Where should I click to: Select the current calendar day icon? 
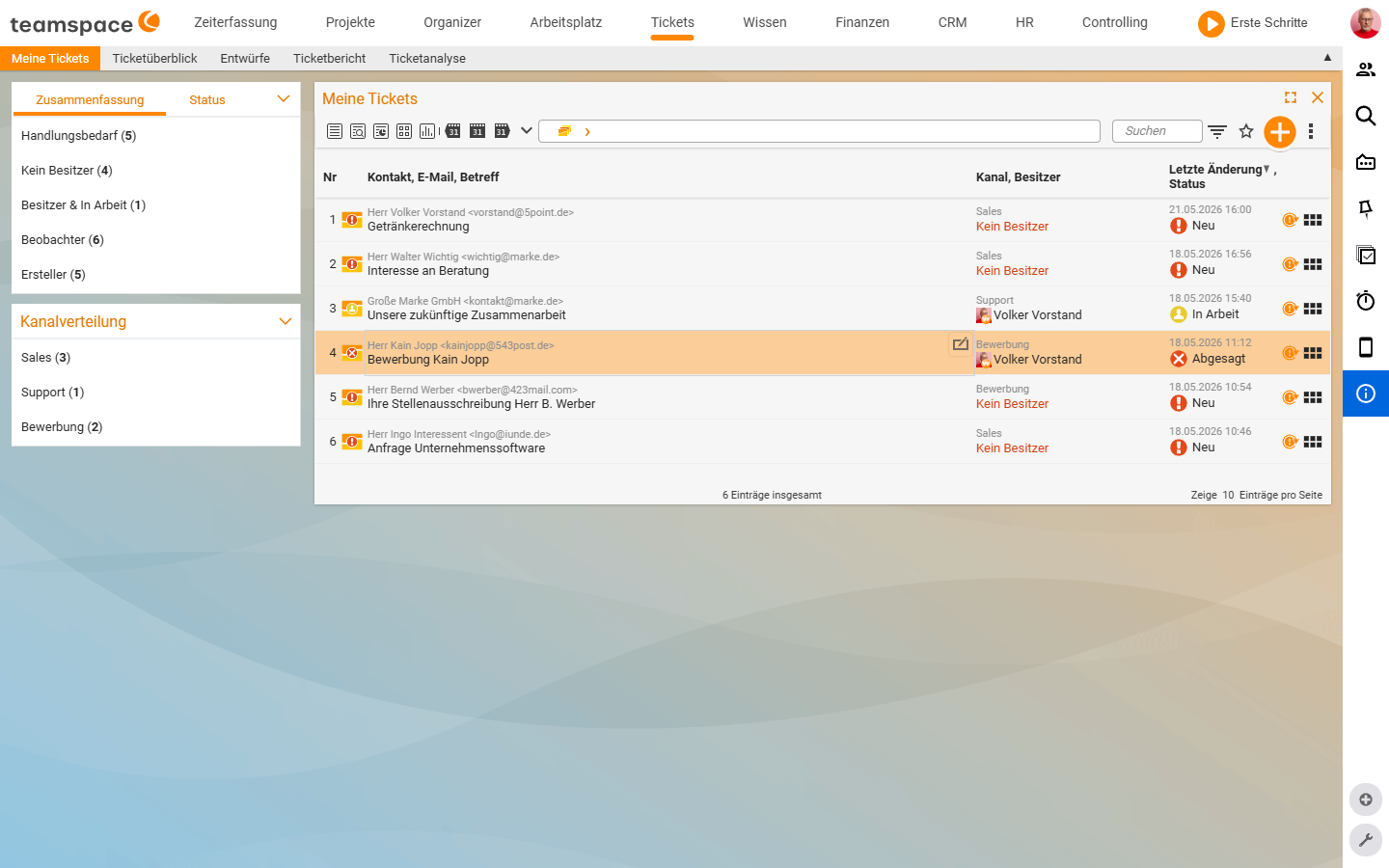coord(477,131)
